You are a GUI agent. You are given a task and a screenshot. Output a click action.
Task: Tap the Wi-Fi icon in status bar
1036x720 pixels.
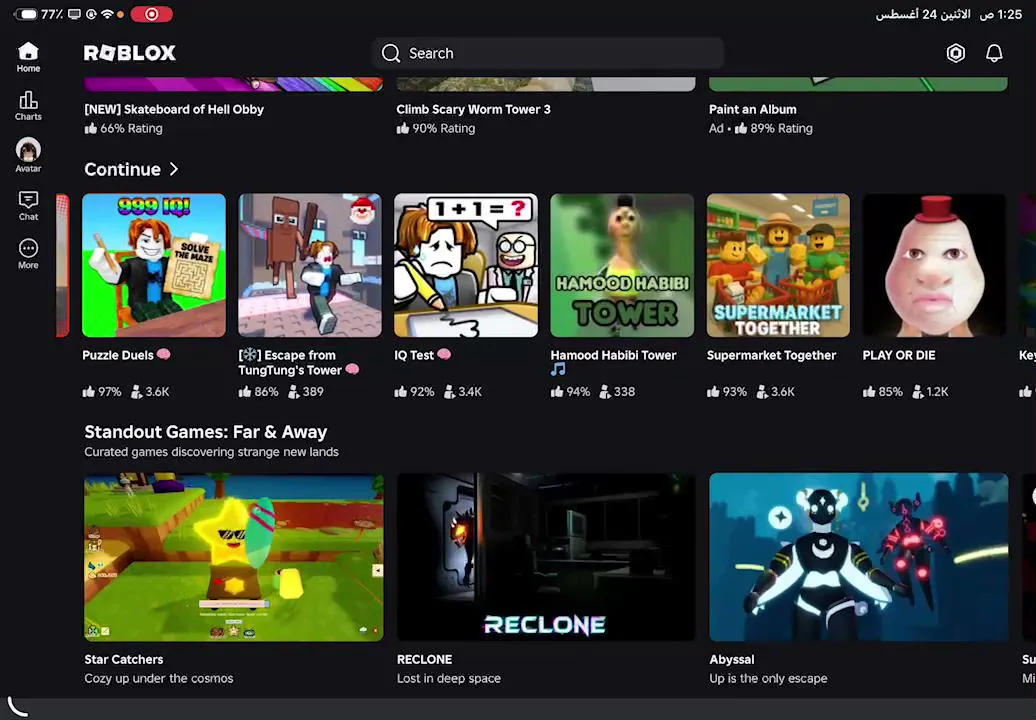pyautogui.click(x=107, y=14)
